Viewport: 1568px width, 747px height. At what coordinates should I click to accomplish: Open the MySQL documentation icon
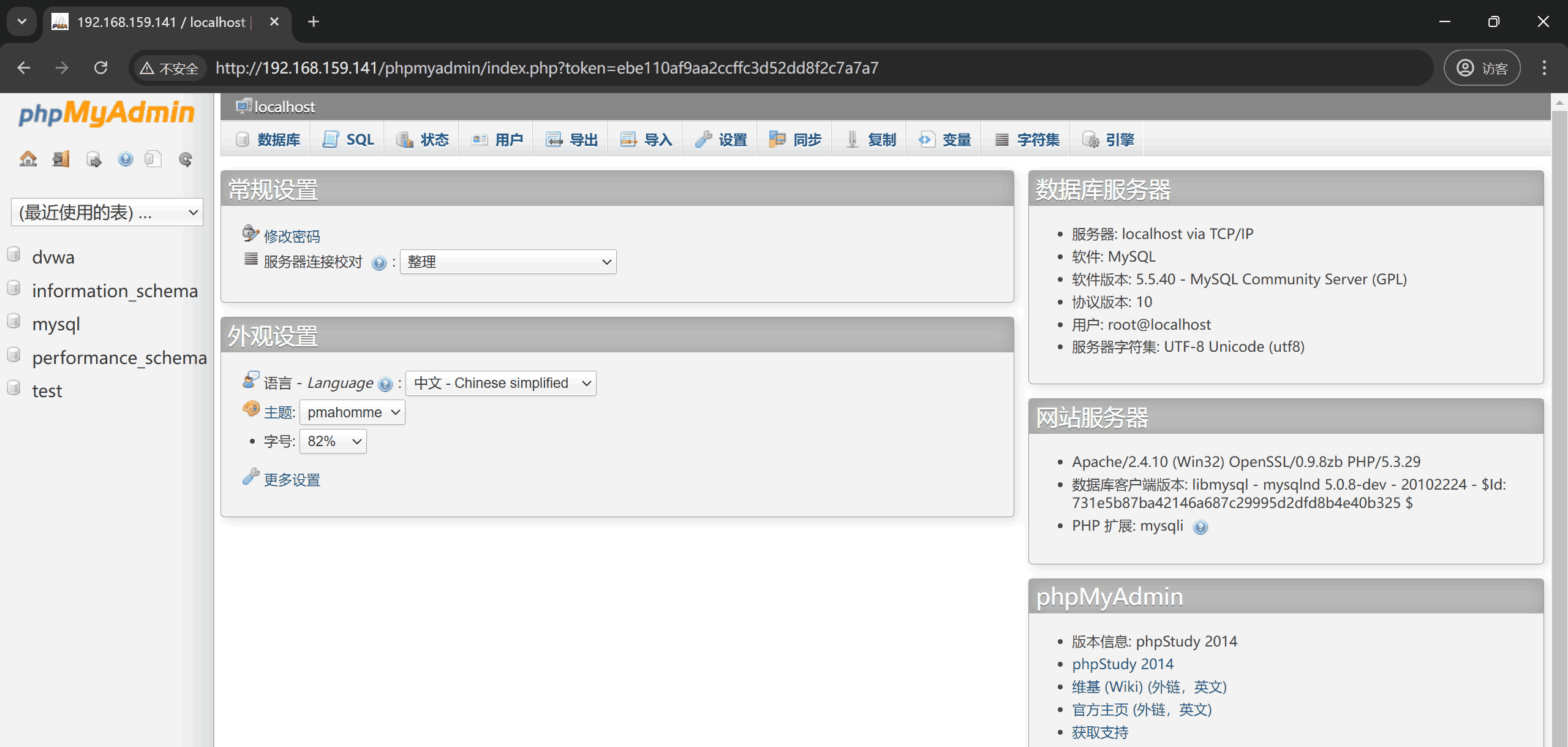tap(153, 158)
